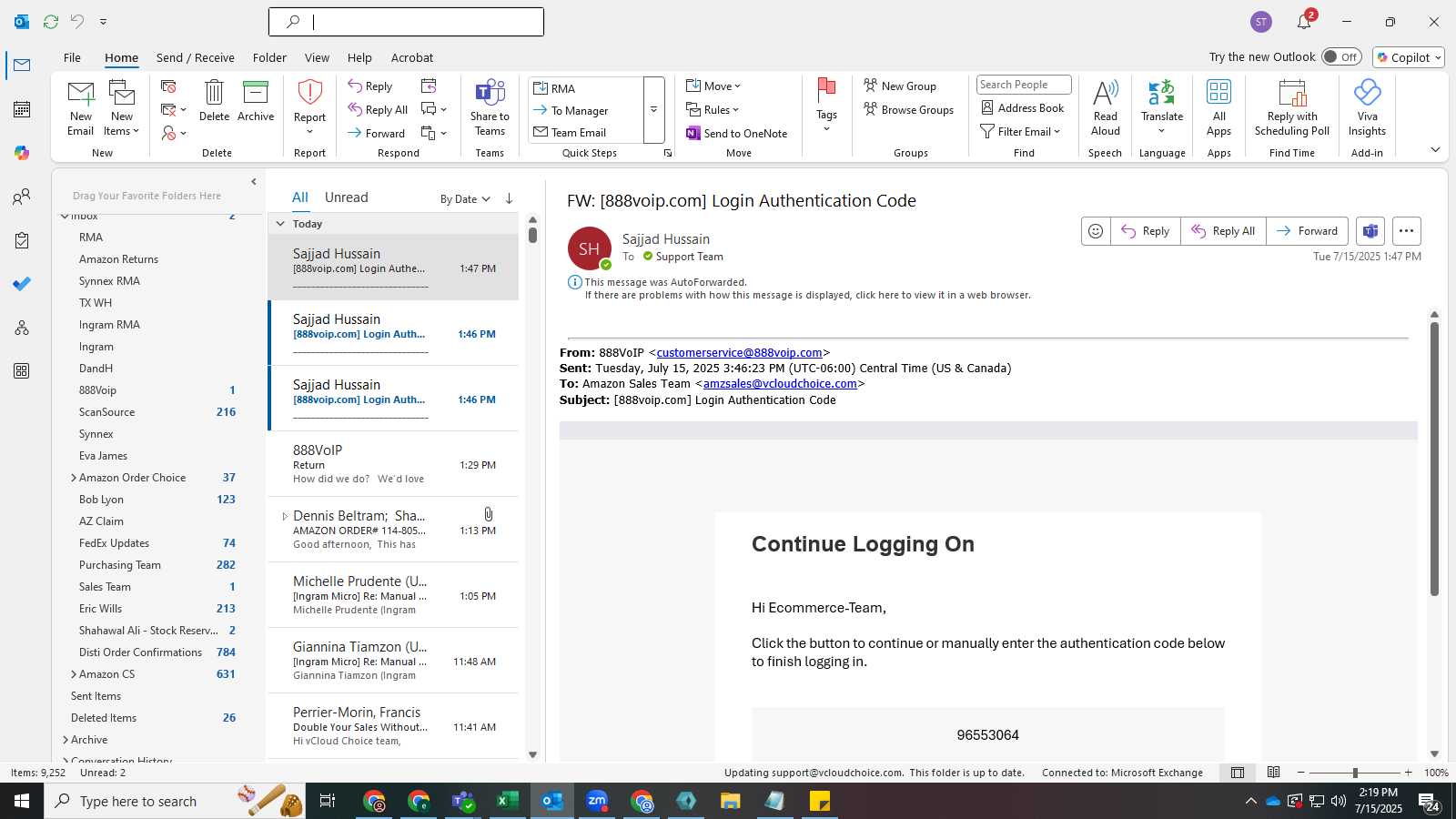Collapse the folder pane arrow
Viewport: 1456px width, 819px height.
[254, 182]
